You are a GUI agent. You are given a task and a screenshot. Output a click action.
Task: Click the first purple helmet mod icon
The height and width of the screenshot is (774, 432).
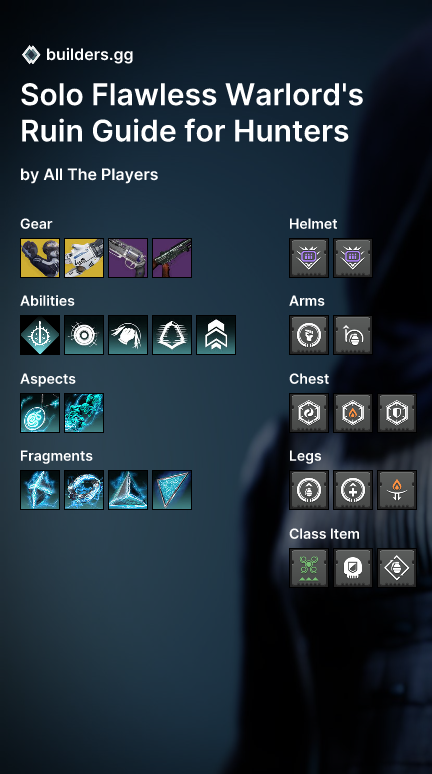coord(309,258)
